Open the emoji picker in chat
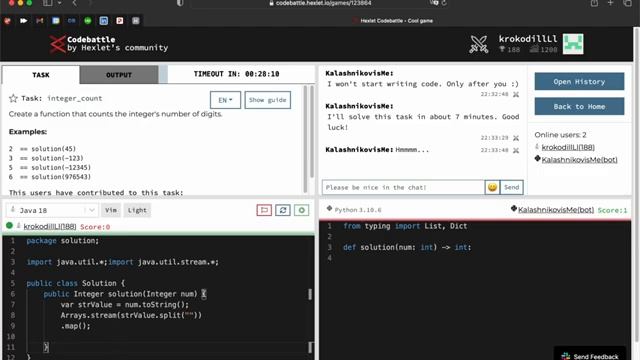 (492, 187)
